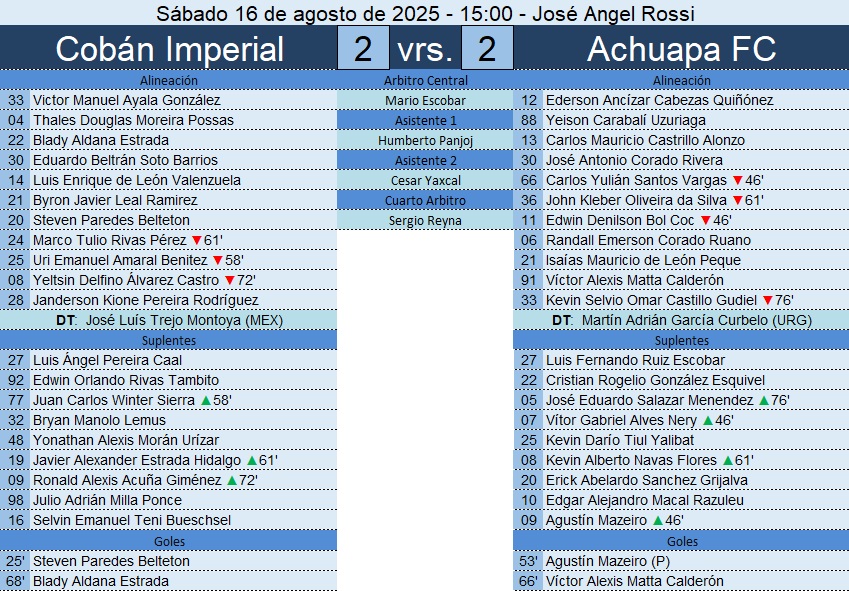Screen dimensions: 849x591
Task: Select the Cobán Imperial team name header
Action: click(169, 49)
